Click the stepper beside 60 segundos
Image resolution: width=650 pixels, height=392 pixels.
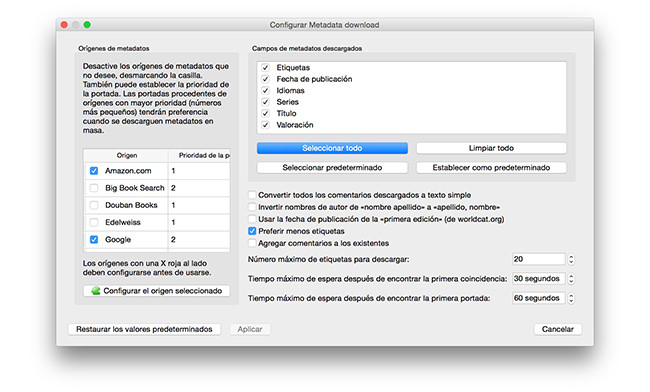coord(571,298)
